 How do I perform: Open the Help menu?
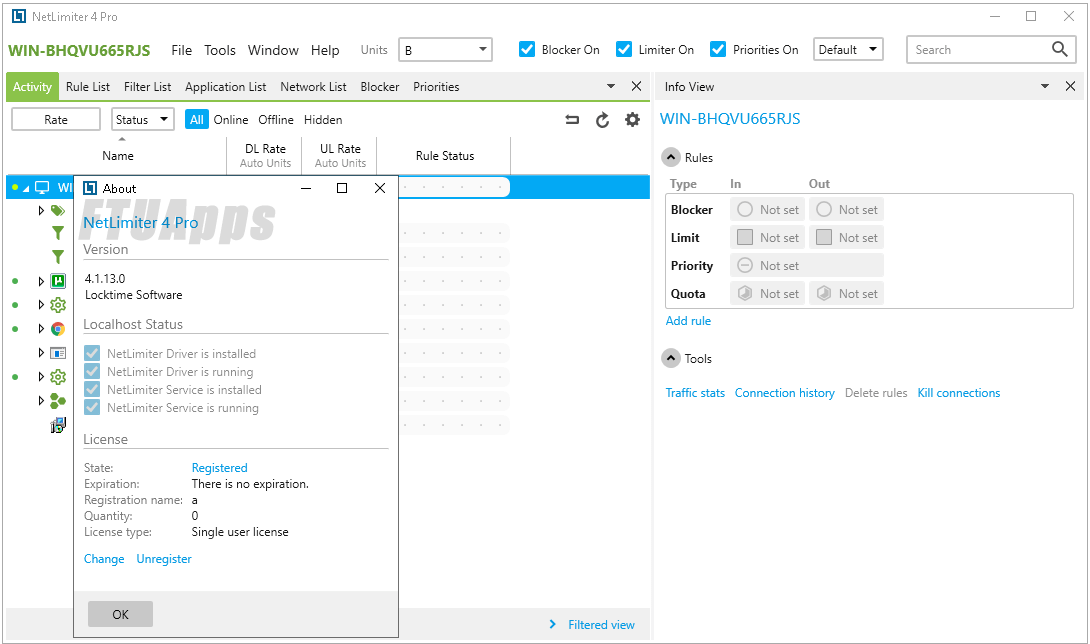pyautogui.click(x=325, y=50)
